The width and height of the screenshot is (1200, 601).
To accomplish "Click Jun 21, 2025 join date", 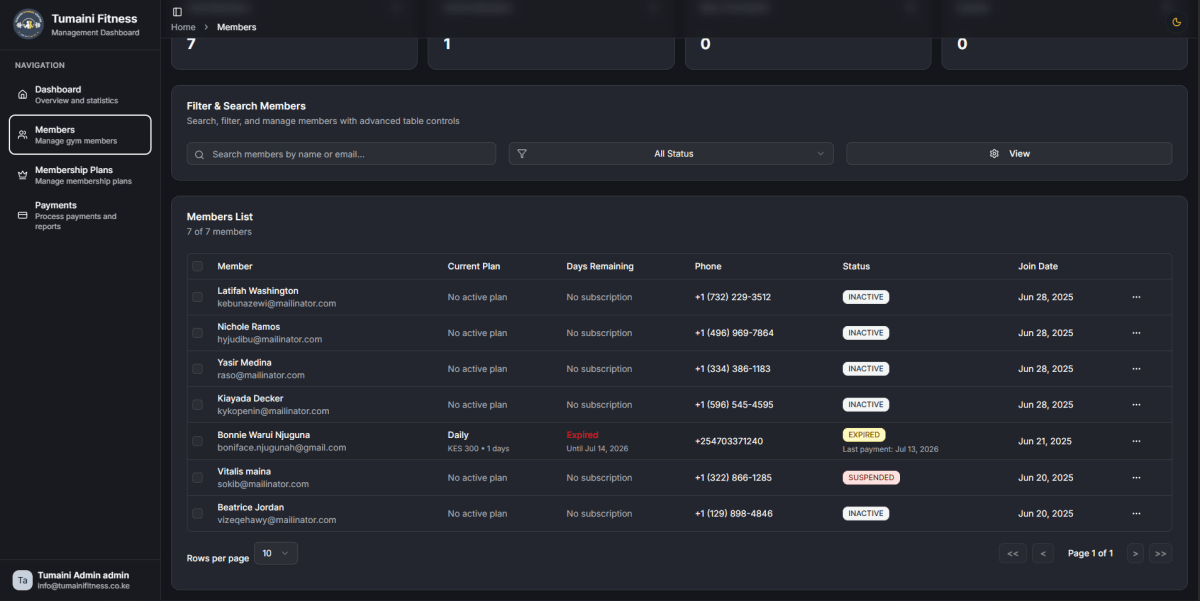I will [x=1045, y=441].
